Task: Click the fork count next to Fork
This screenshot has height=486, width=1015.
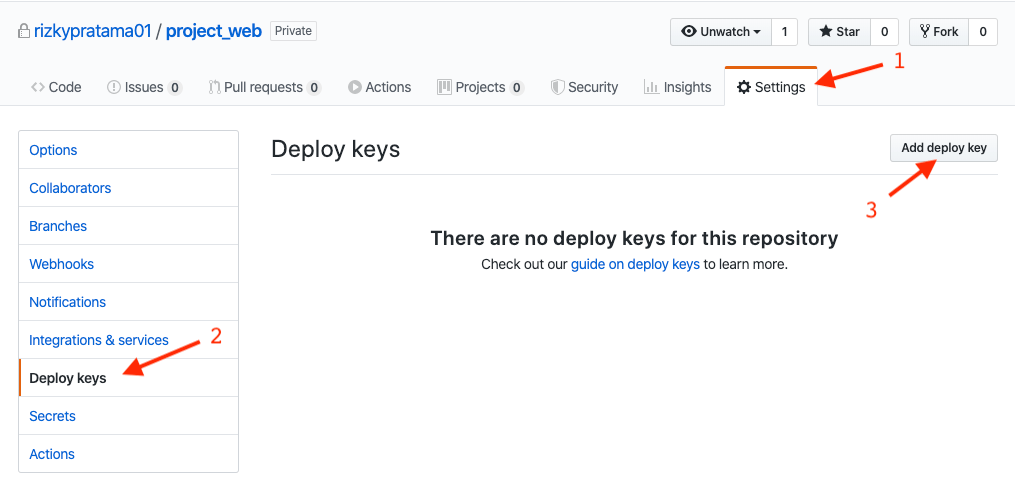Action: pyautogui.click(x=983, y=32)
